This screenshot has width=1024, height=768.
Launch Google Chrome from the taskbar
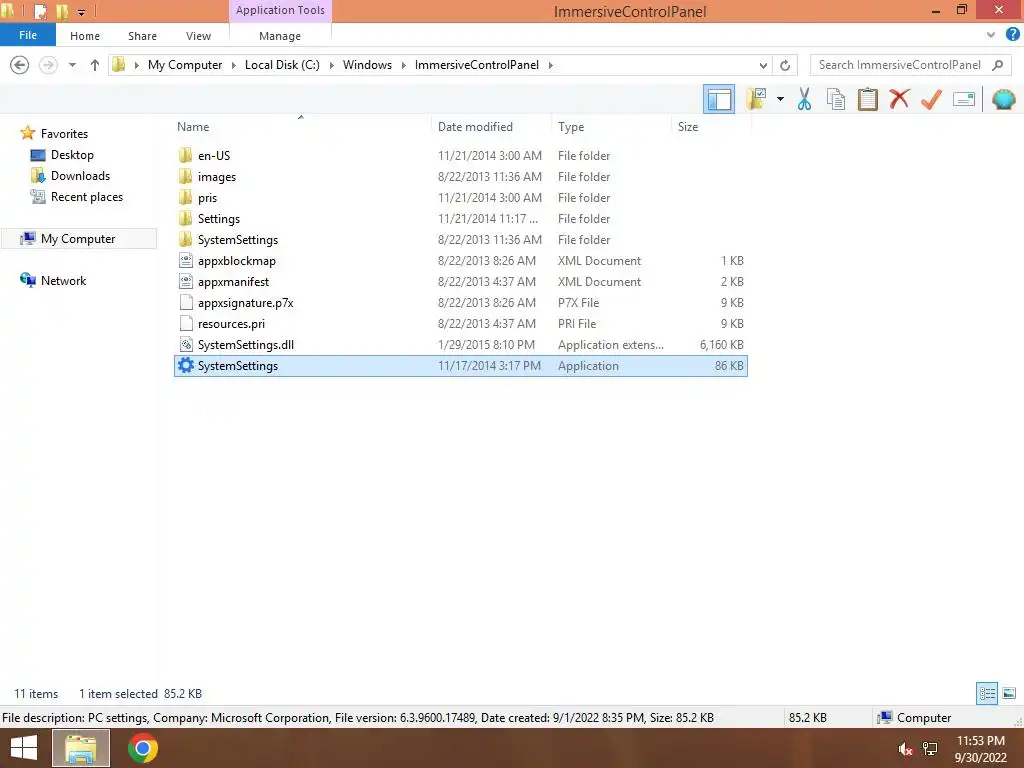143,748
